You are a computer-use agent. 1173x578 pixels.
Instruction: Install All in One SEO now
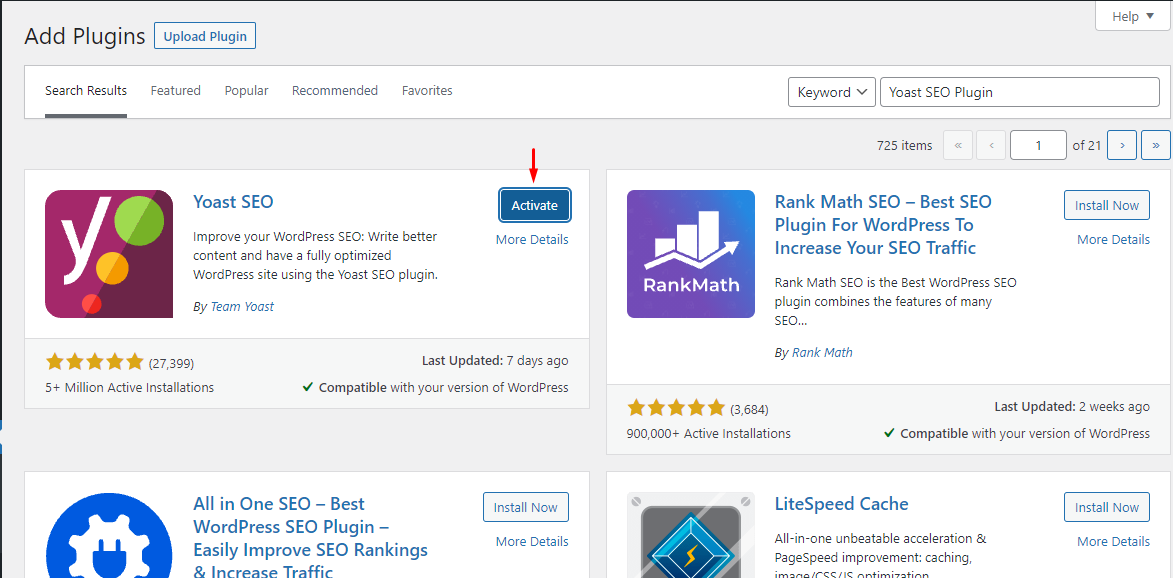click(526, 507)
